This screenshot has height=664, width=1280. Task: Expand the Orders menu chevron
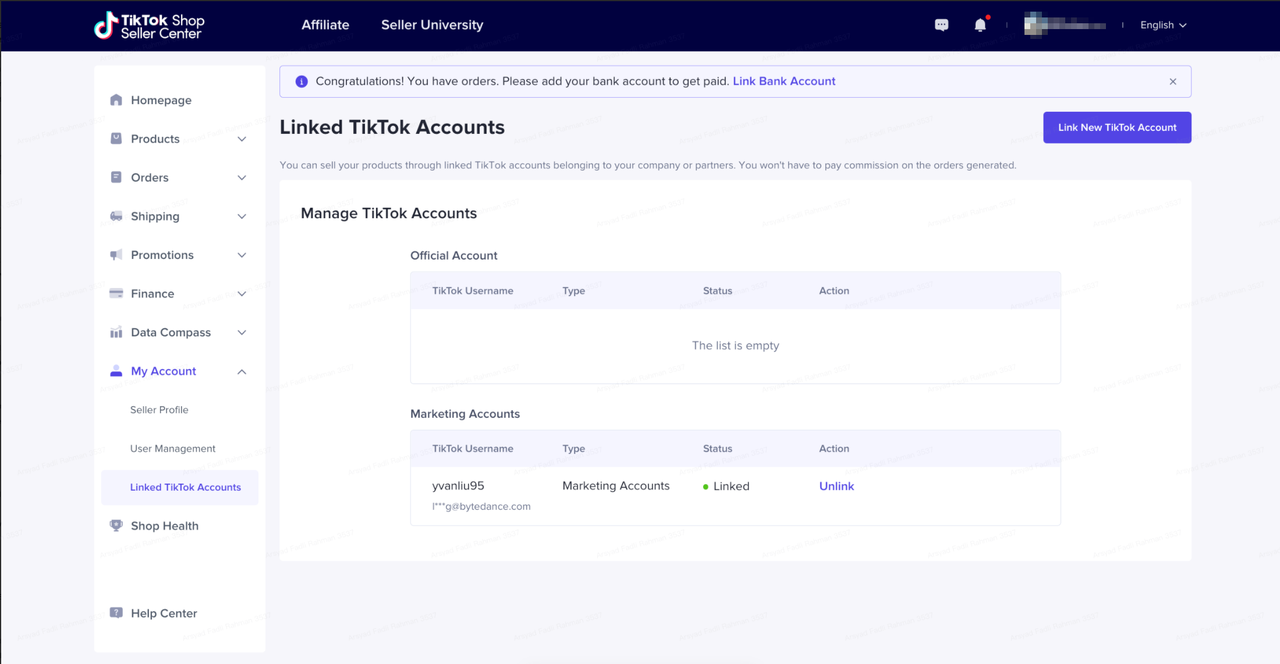pos(241,178)
